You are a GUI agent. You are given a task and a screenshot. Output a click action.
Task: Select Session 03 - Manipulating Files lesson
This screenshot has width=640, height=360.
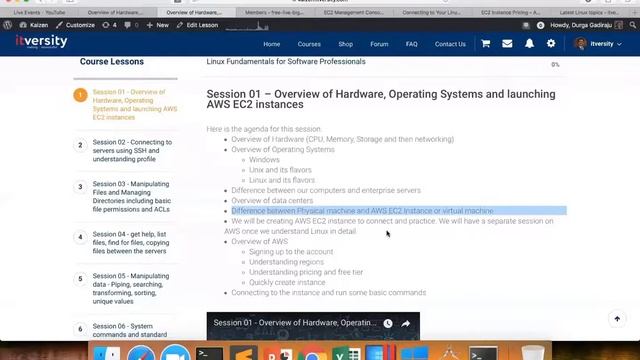(132, 196)
